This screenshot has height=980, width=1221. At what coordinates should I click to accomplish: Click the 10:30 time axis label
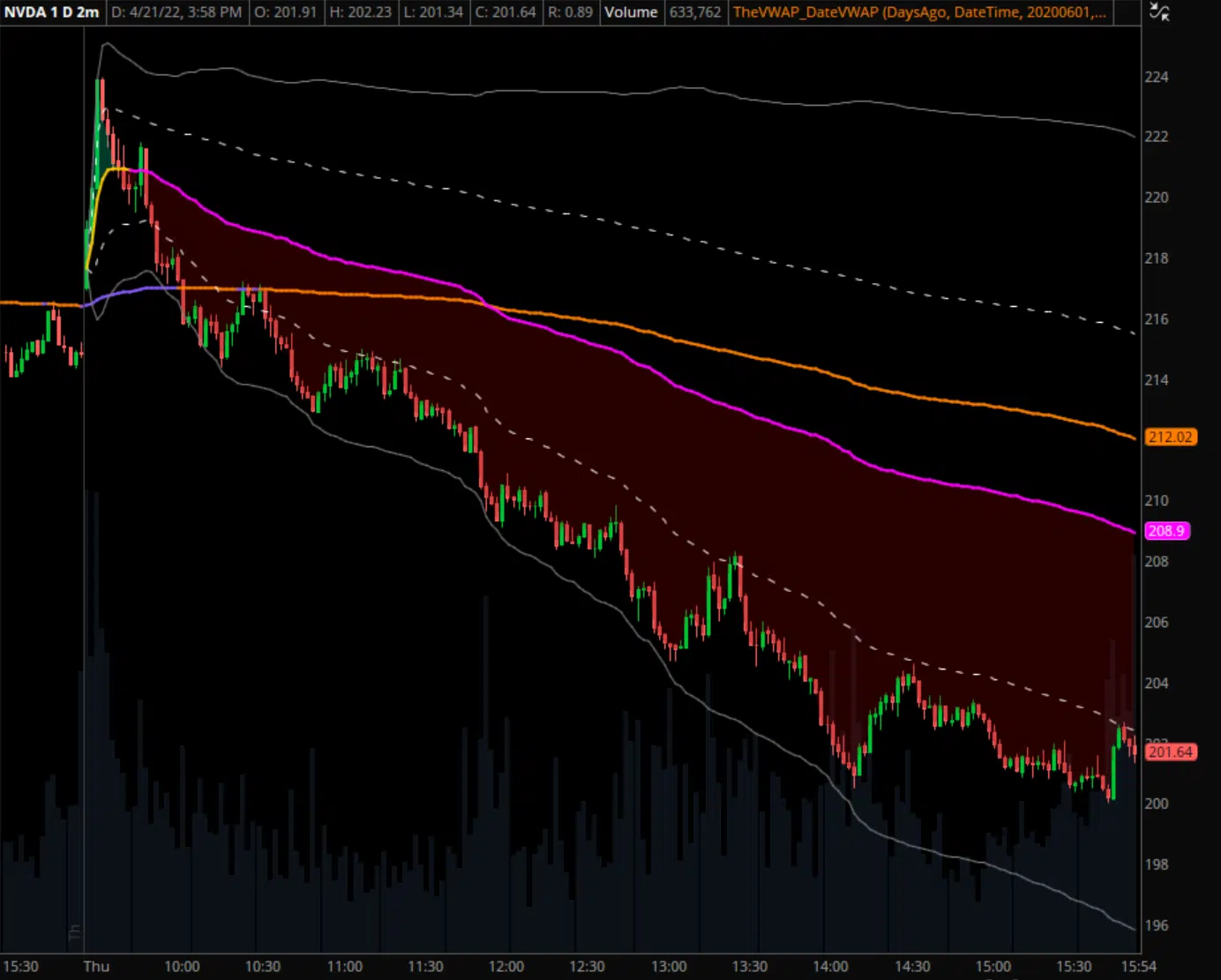tap(263, 966)
